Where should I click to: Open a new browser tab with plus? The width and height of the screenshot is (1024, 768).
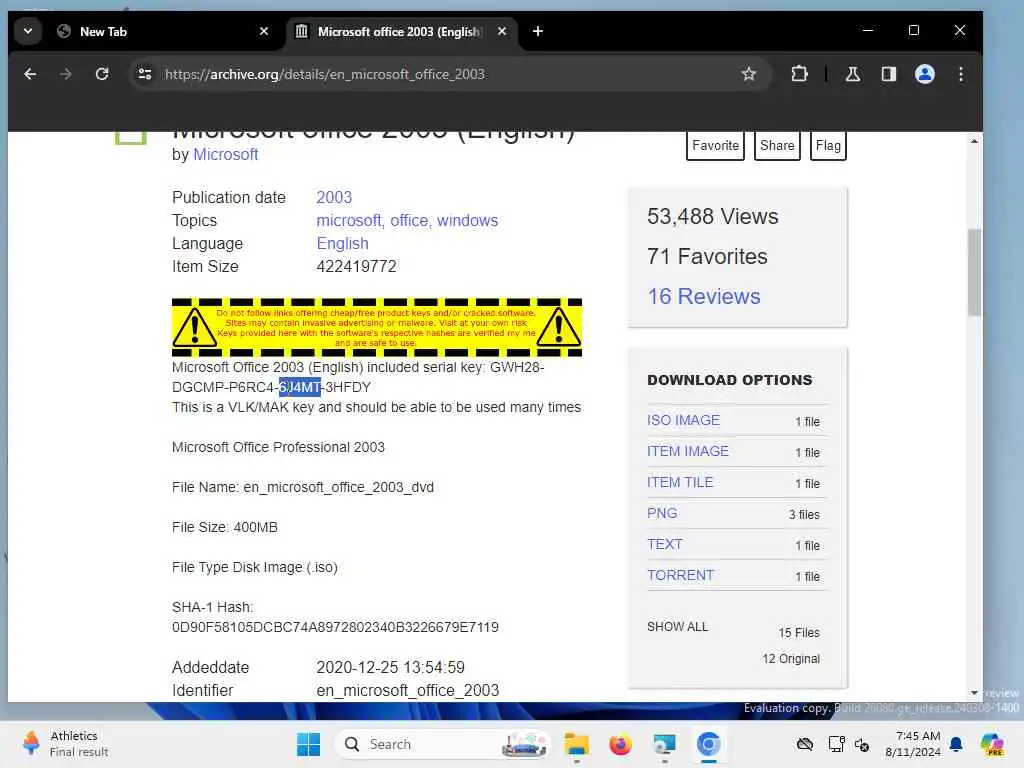537,31
